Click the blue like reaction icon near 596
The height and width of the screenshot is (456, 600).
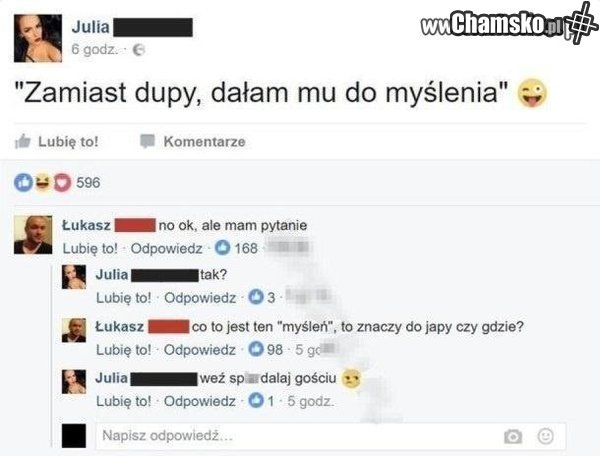click(24, 182)
